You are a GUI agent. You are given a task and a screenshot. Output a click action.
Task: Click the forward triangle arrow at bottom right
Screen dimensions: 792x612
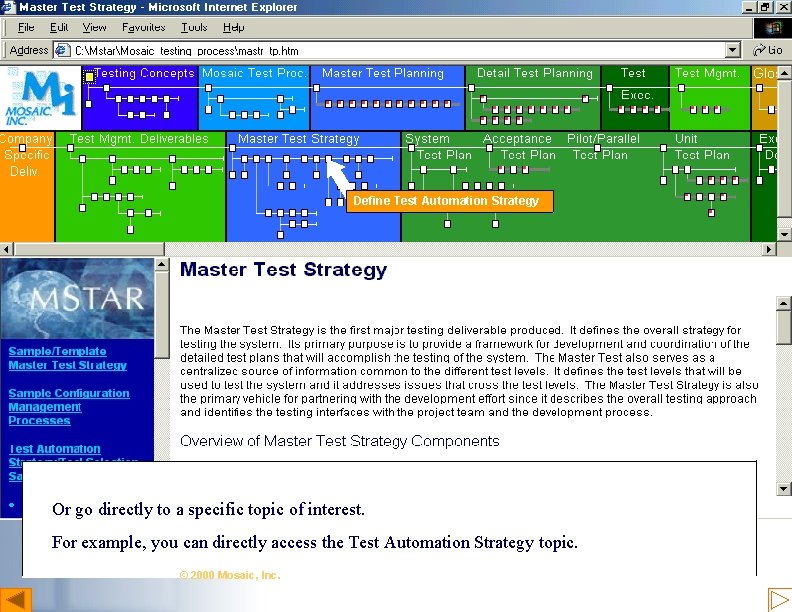[779, 600]
